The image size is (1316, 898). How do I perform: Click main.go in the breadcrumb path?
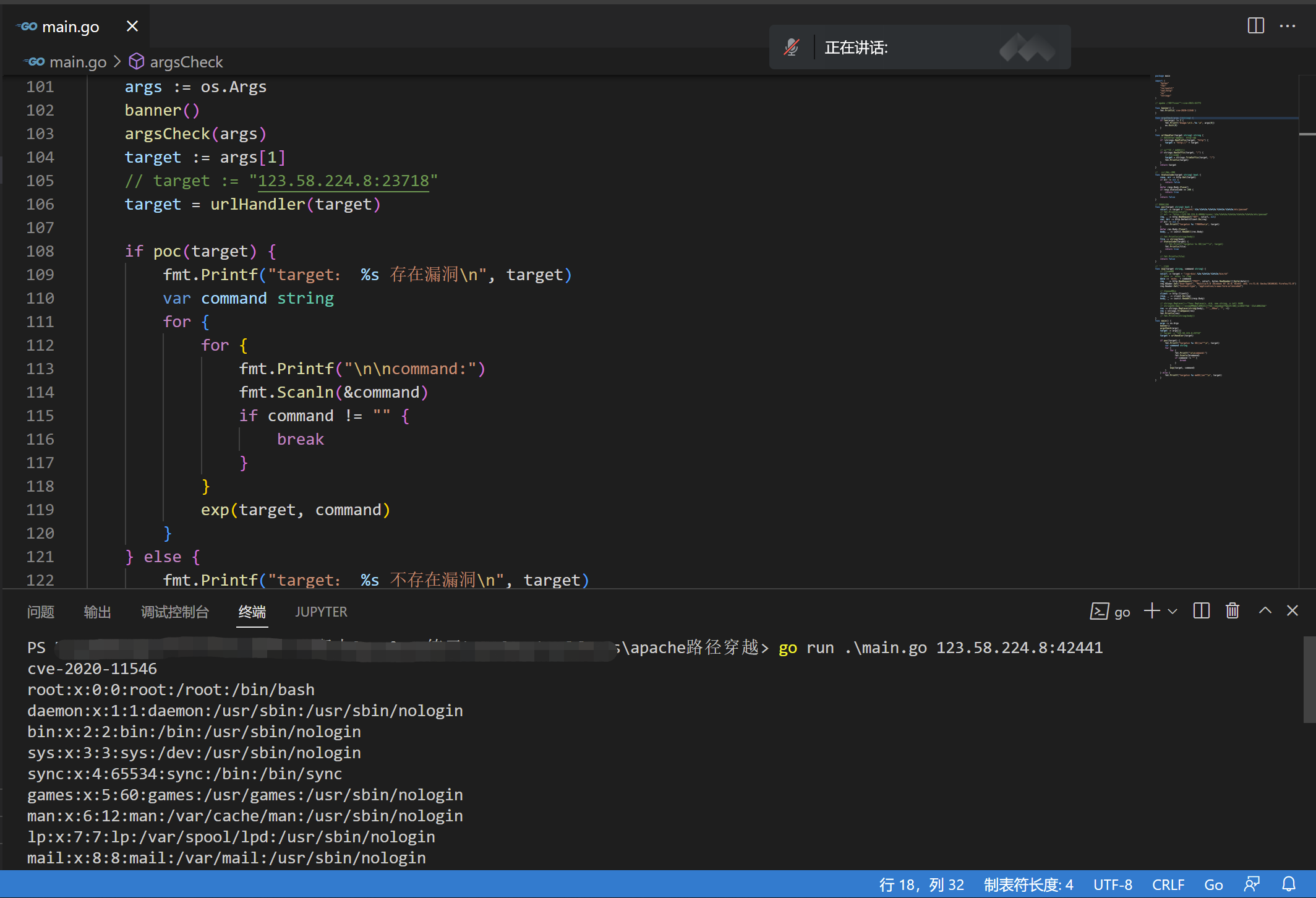(x=77, y=62)
